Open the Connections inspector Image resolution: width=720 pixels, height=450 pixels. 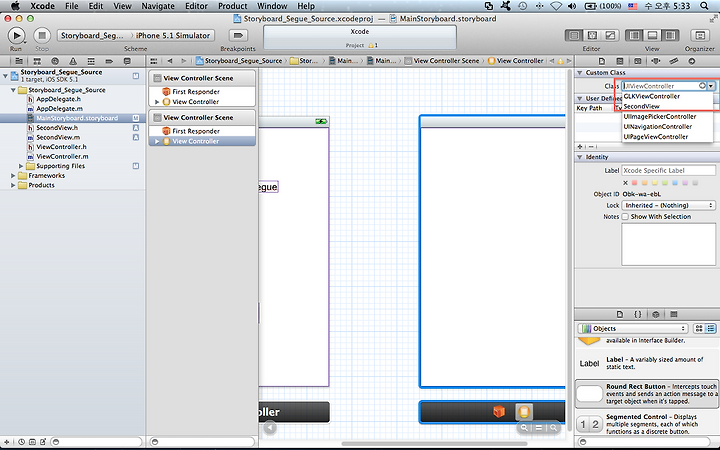point(692,61)
